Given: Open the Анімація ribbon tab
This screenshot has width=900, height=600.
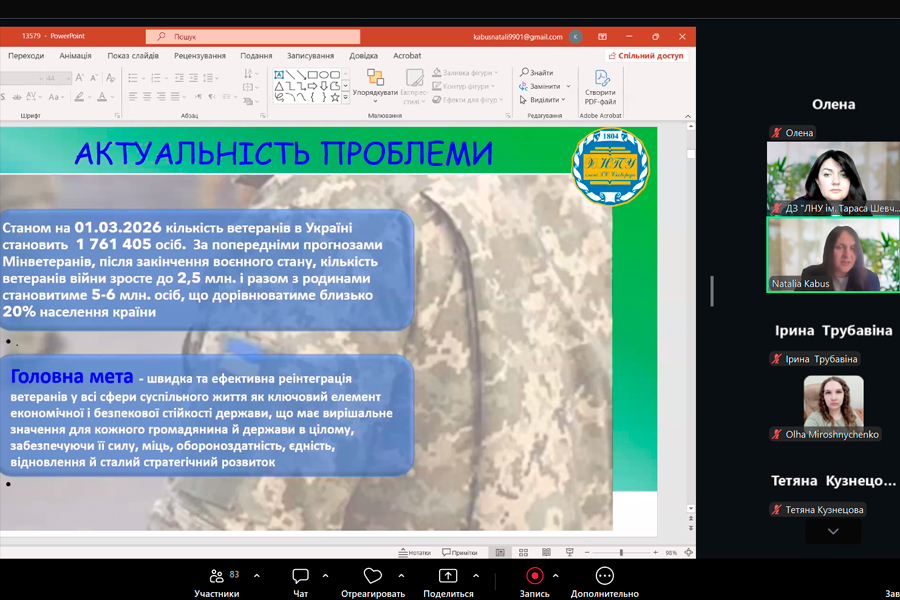Looking at the screenshot, I should coord(75,56).
